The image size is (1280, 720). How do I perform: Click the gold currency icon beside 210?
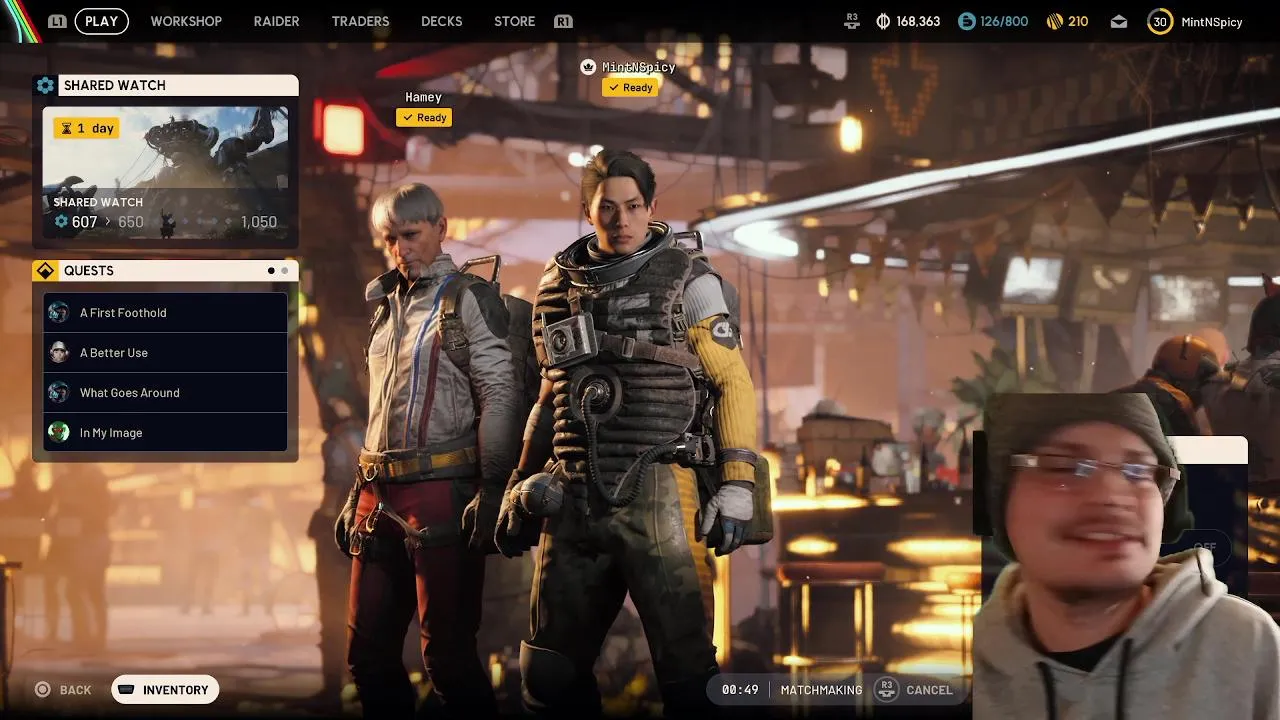pos(1054,21)
